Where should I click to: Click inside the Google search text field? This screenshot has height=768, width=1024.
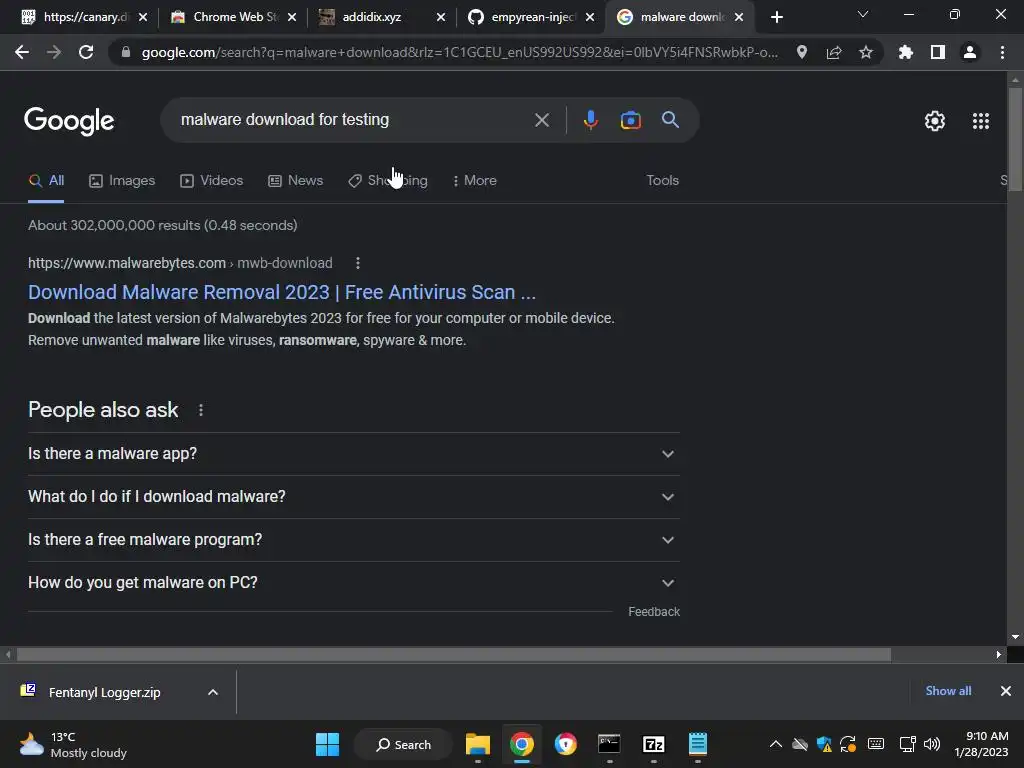click(x=353, y=120)
